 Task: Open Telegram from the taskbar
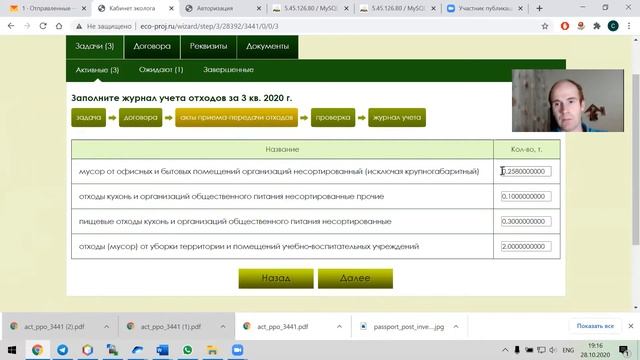62,350
